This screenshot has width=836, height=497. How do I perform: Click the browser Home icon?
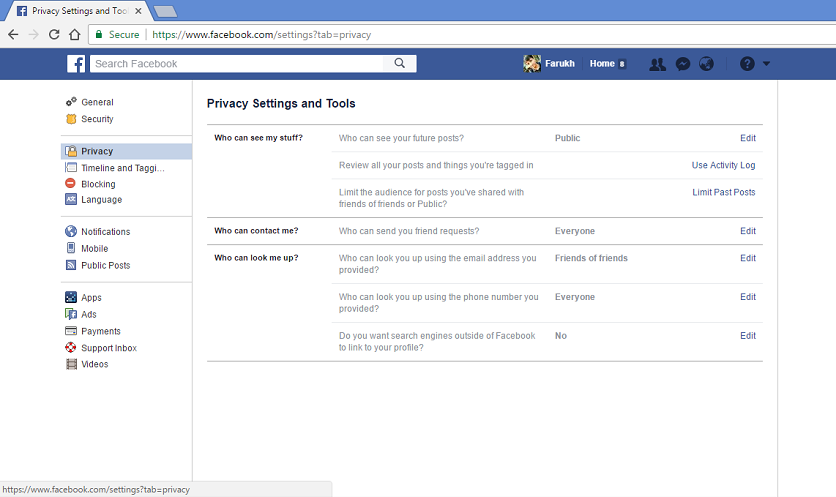[x=75, y=35]
